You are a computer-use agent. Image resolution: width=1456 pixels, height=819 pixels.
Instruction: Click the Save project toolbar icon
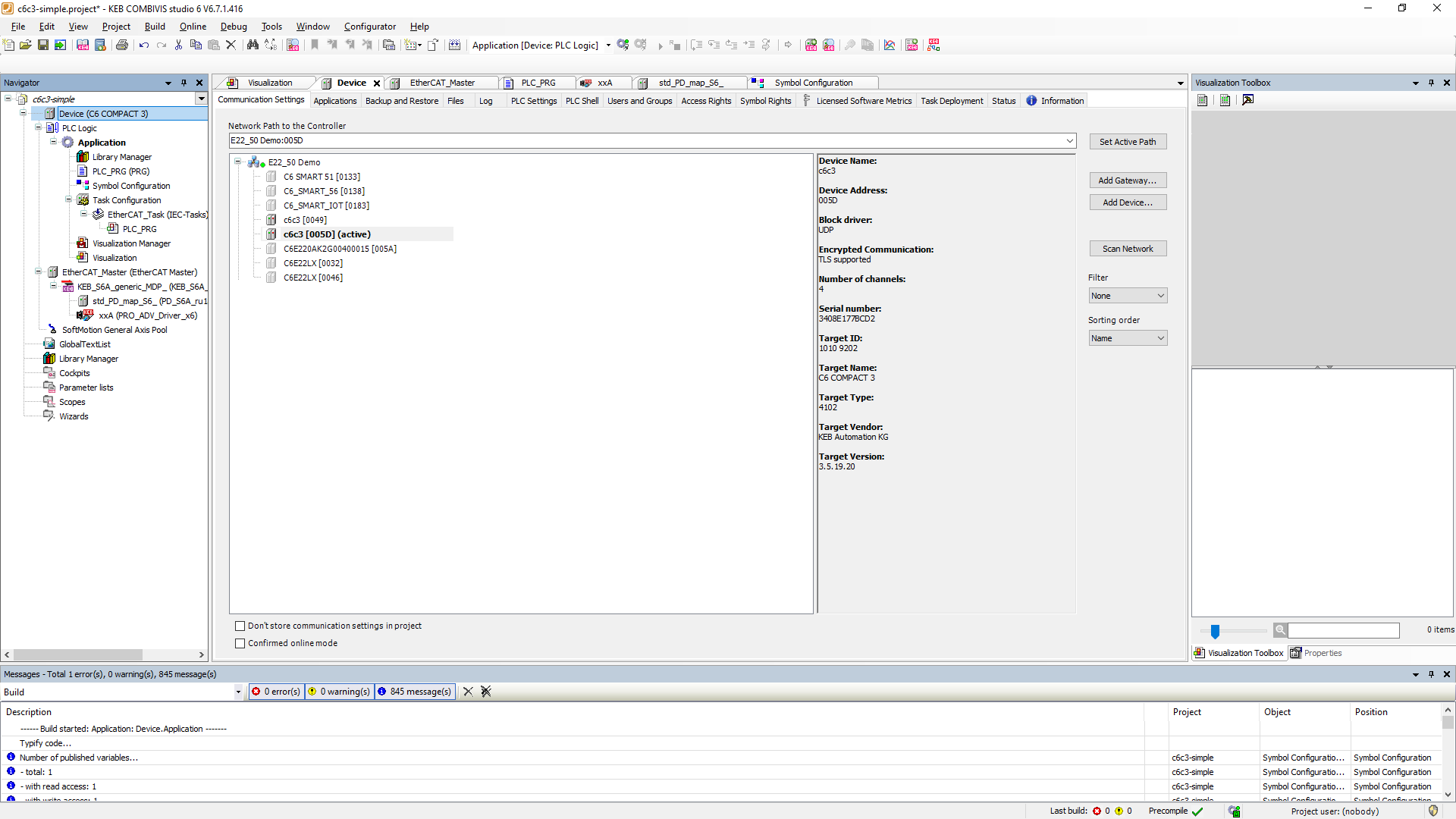point(43,45)
